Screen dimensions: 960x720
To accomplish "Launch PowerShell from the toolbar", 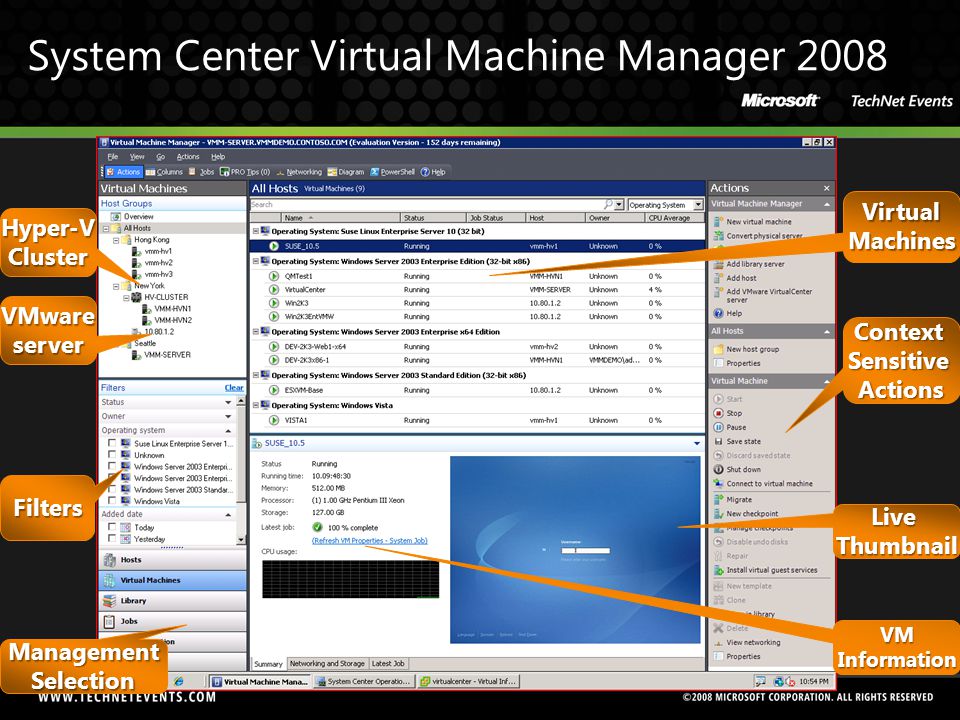I will pyautogui.click(x=392, y=172).
